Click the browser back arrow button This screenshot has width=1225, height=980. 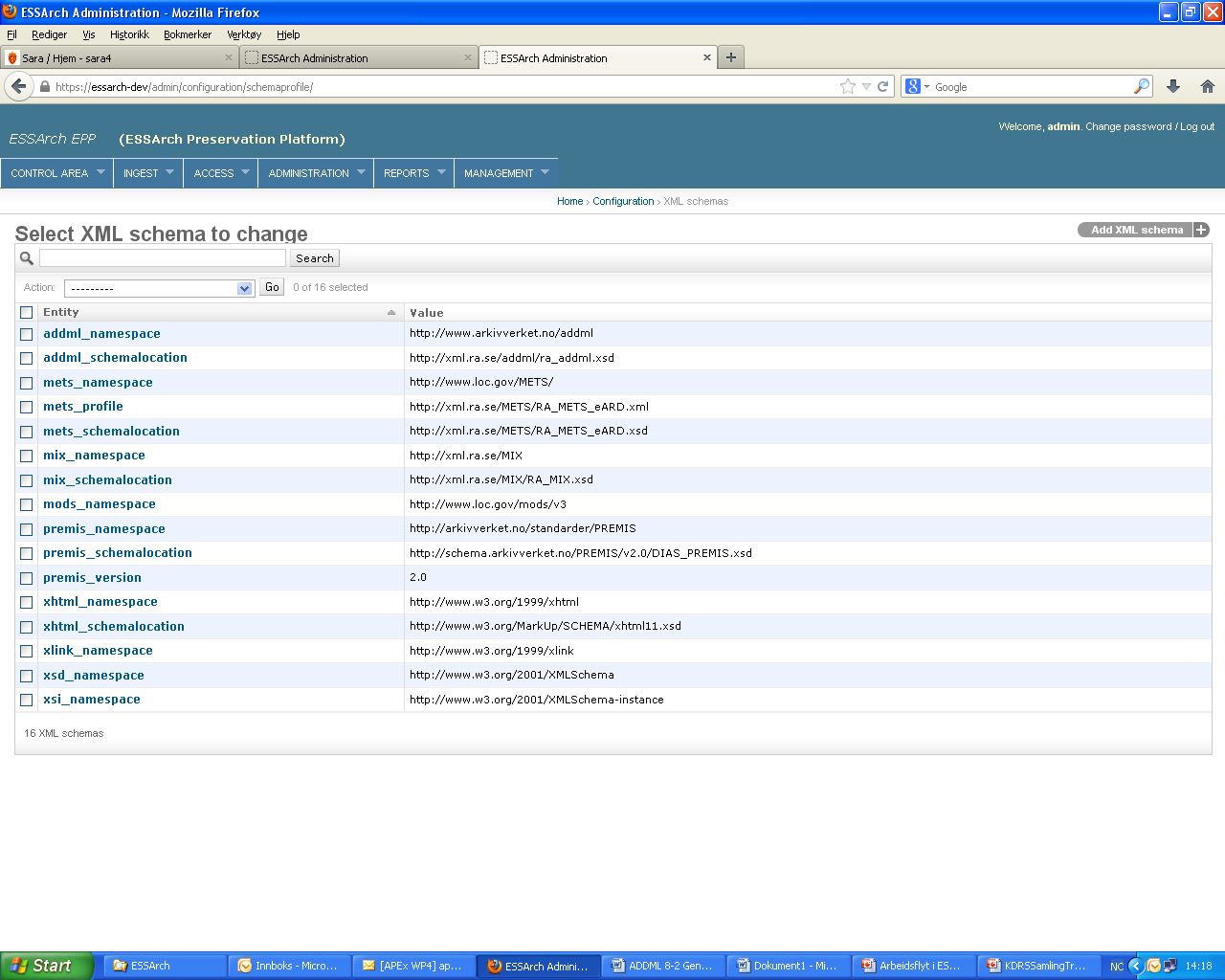coord(18,86)
